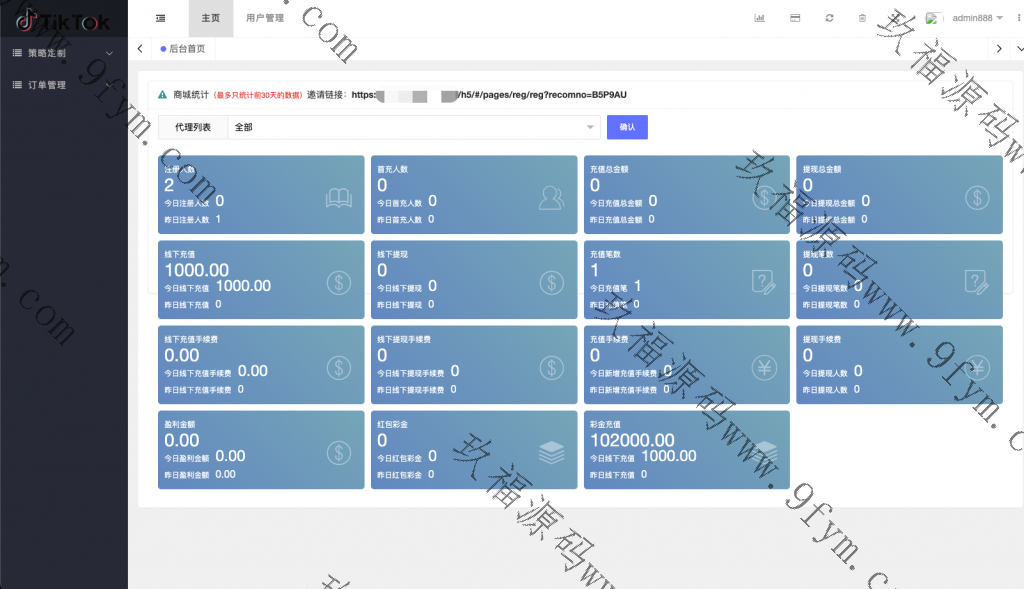Click the bar chart icon in header

pos(759,18)
